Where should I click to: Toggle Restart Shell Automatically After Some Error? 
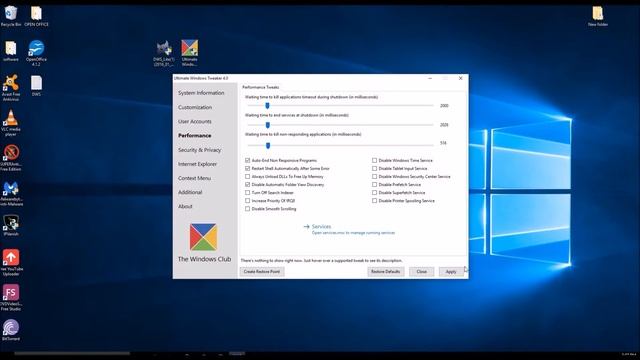pyautogui.click(x=247, y=168)
